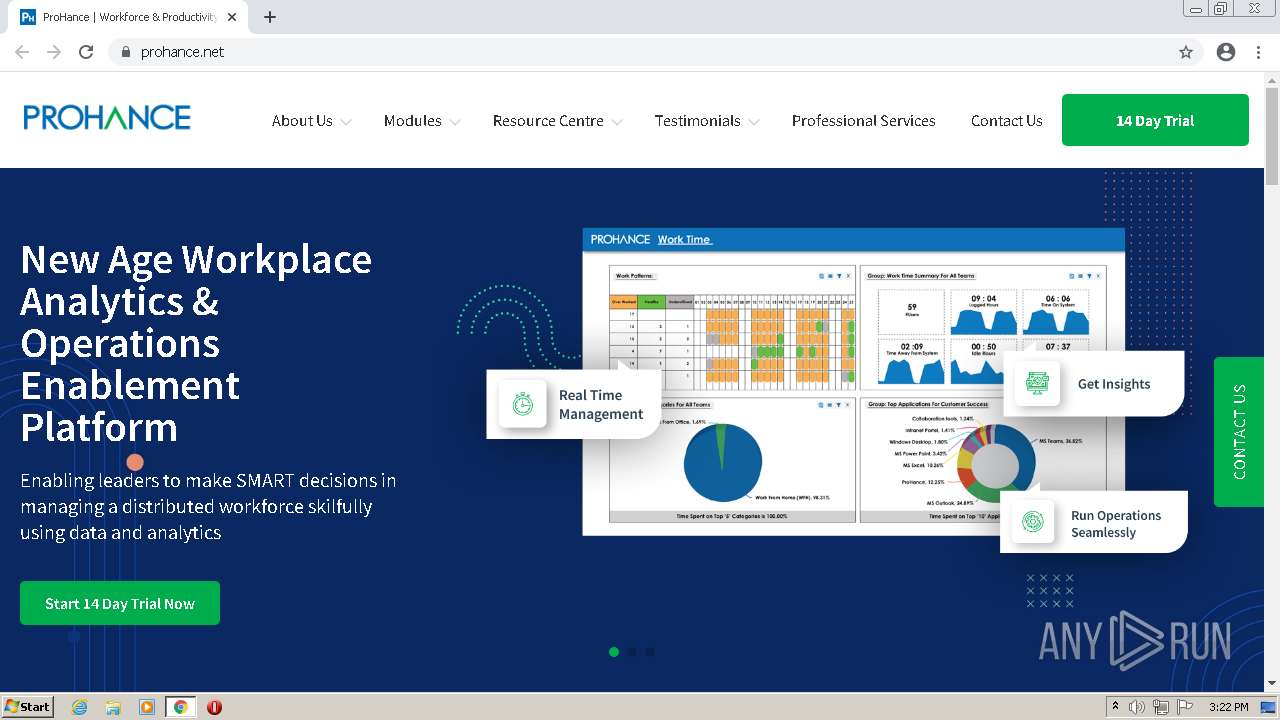Click page vertical scrollbar thumb
Screen dimensions: 1280x720
tap(1272, 135)
